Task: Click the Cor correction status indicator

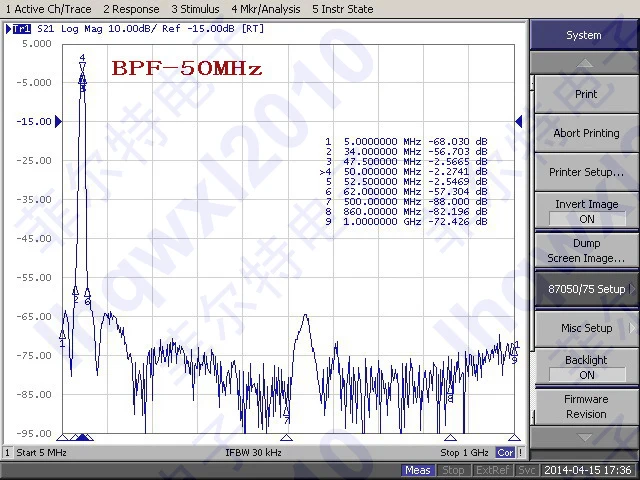Action: [505, 453]
